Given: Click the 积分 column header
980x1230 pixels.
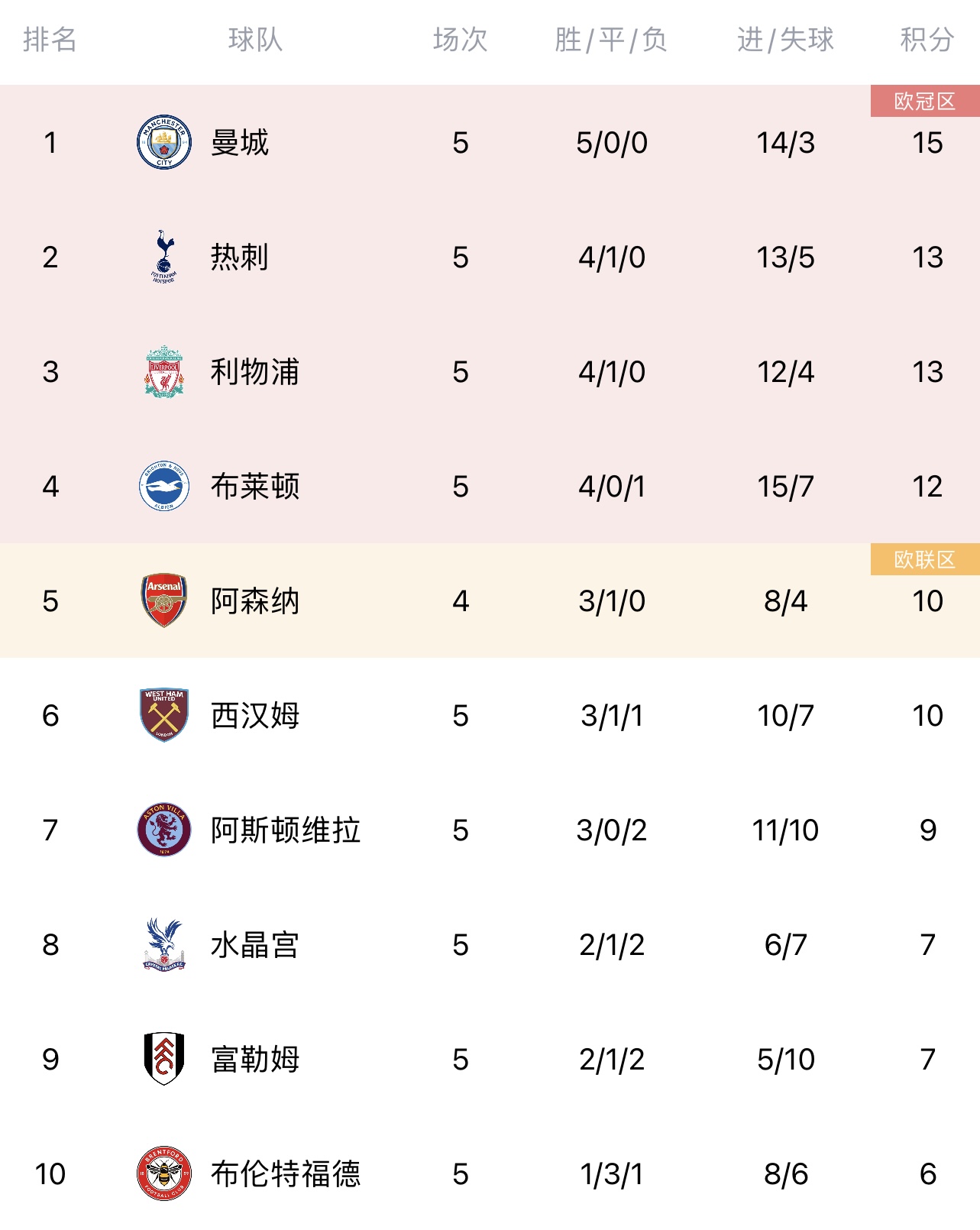Looking at the screenshot, I should (927, 40).
